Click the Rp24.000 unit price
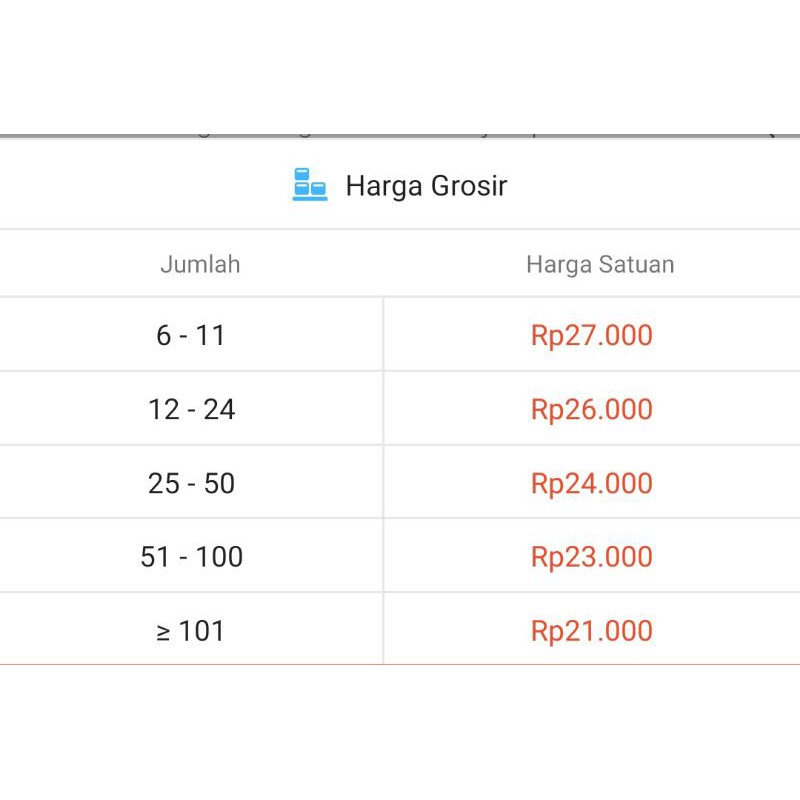The height and width of the screenshot is (800, 800). (591, 483)
